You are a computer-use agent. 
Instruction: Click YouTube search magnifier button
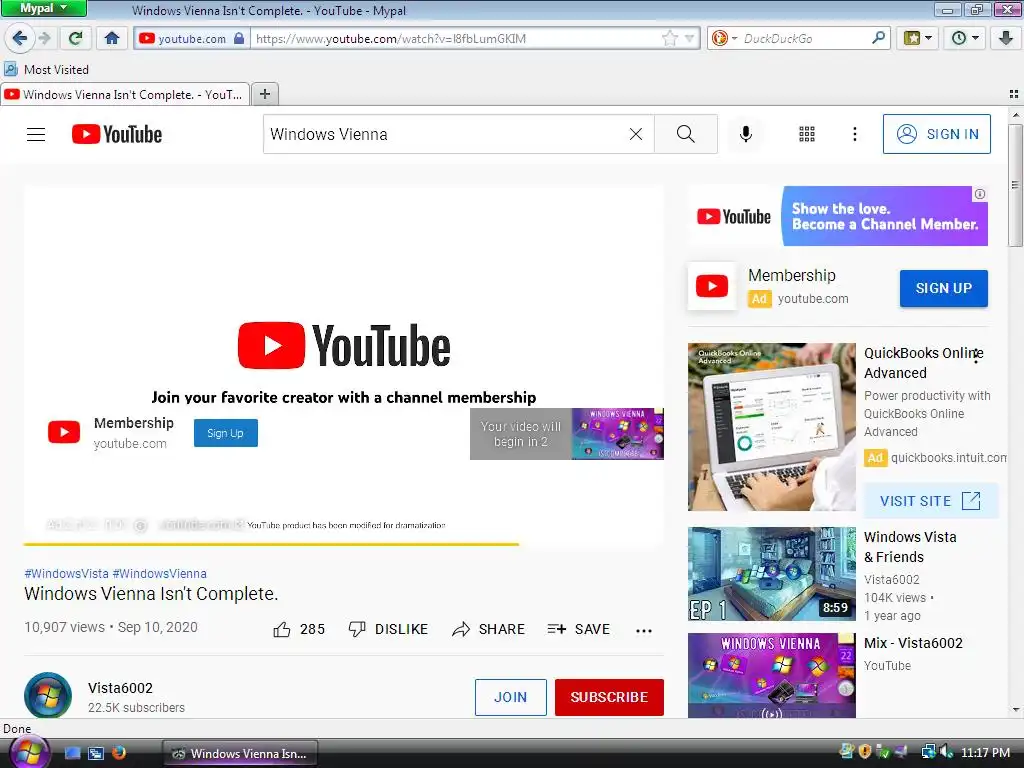point(686,135)
